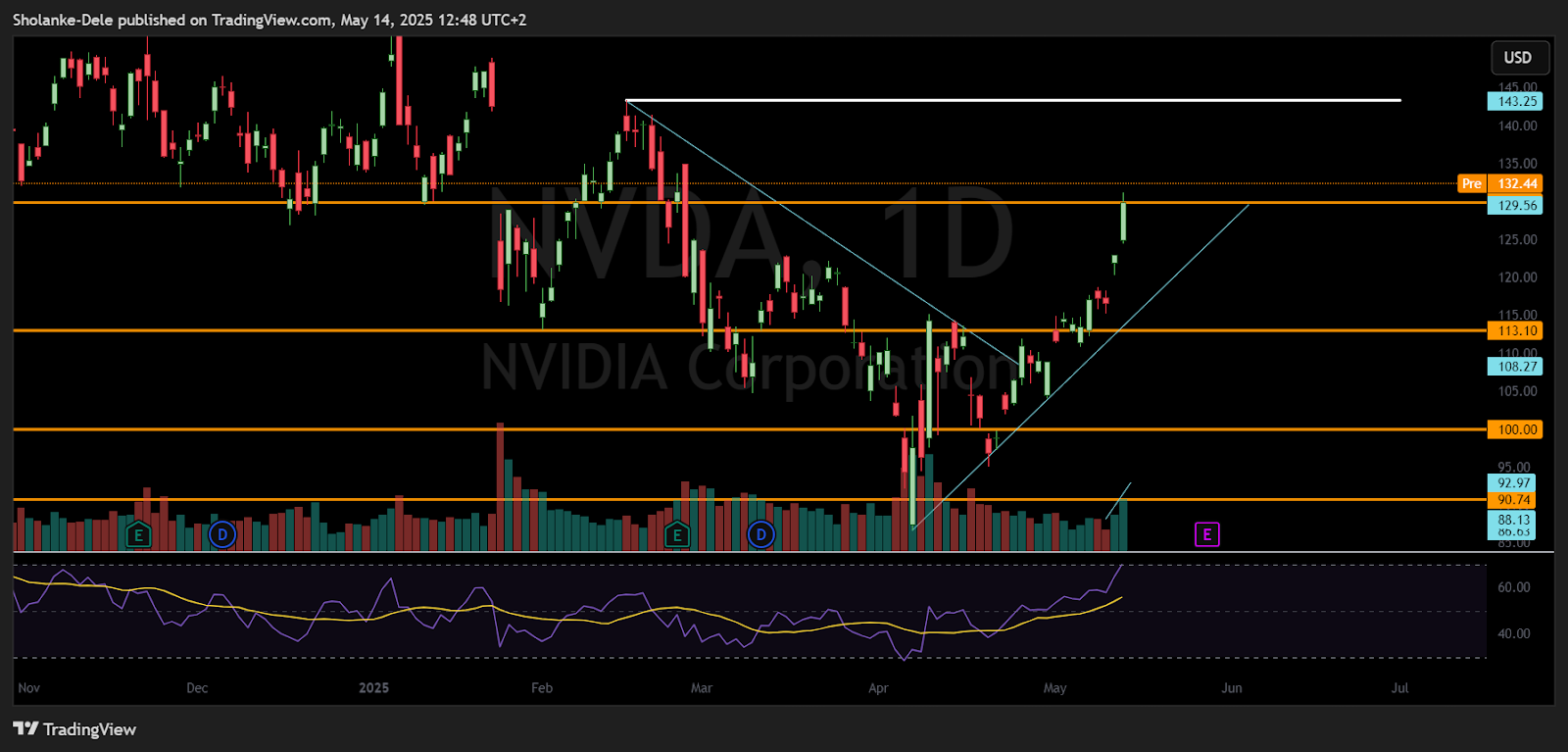
Task: Click the RSI 40.00 scale label
Action: point(1514,633)
